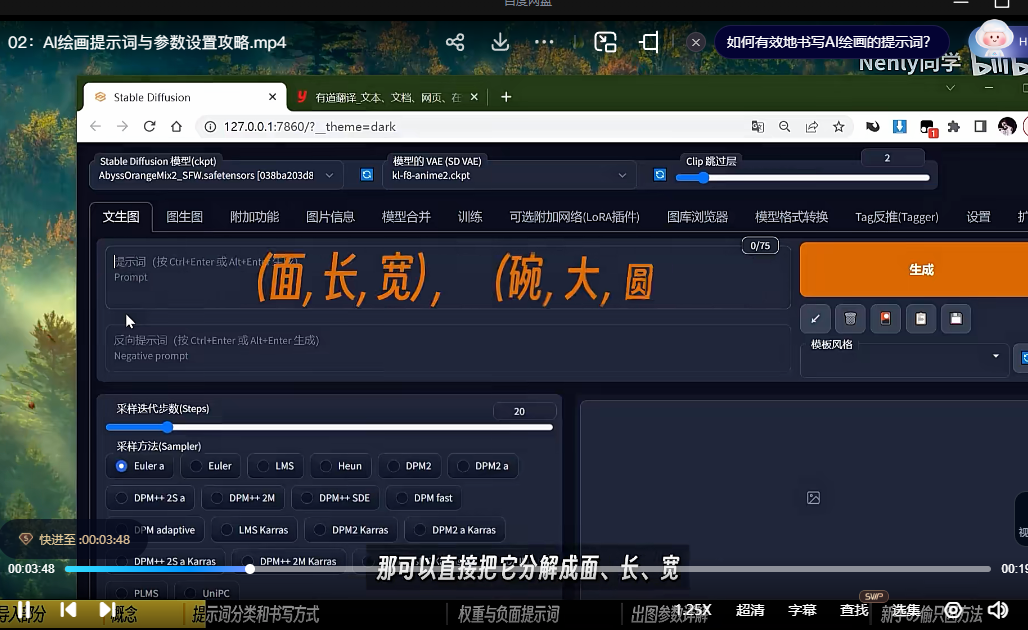Screen dimensions: 1028x630
Task: Refresh the checkpoint model list
Action: (367, 175)
